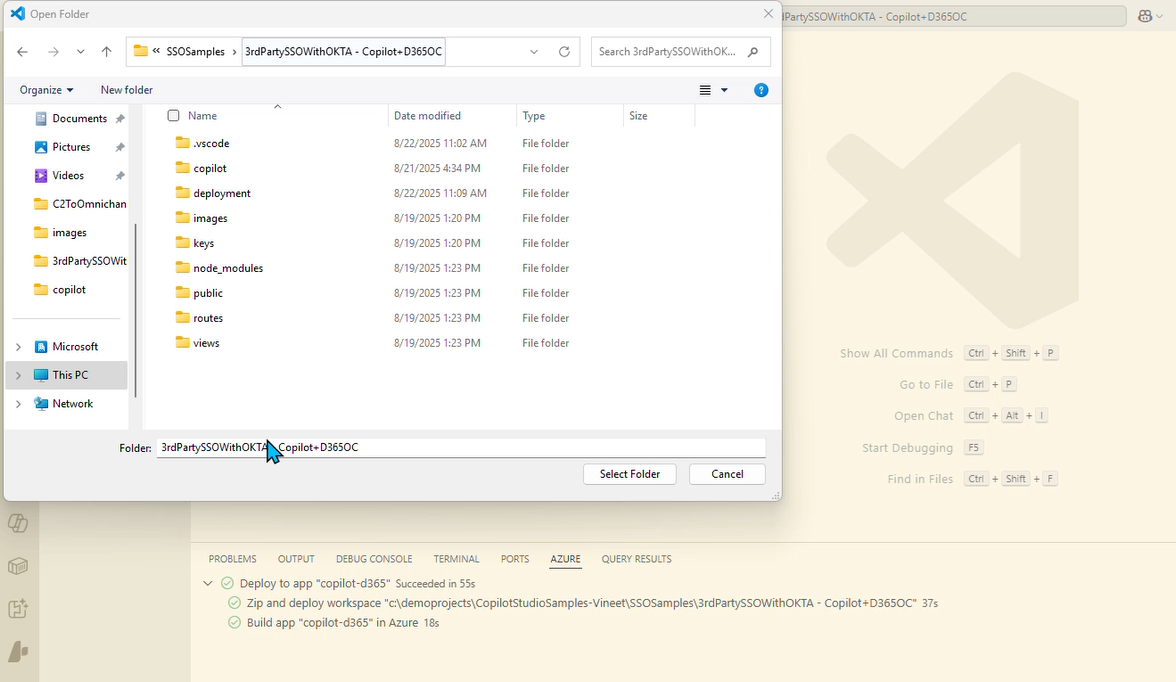Open GitHub Copilot from the activity bar

[17, 522]
